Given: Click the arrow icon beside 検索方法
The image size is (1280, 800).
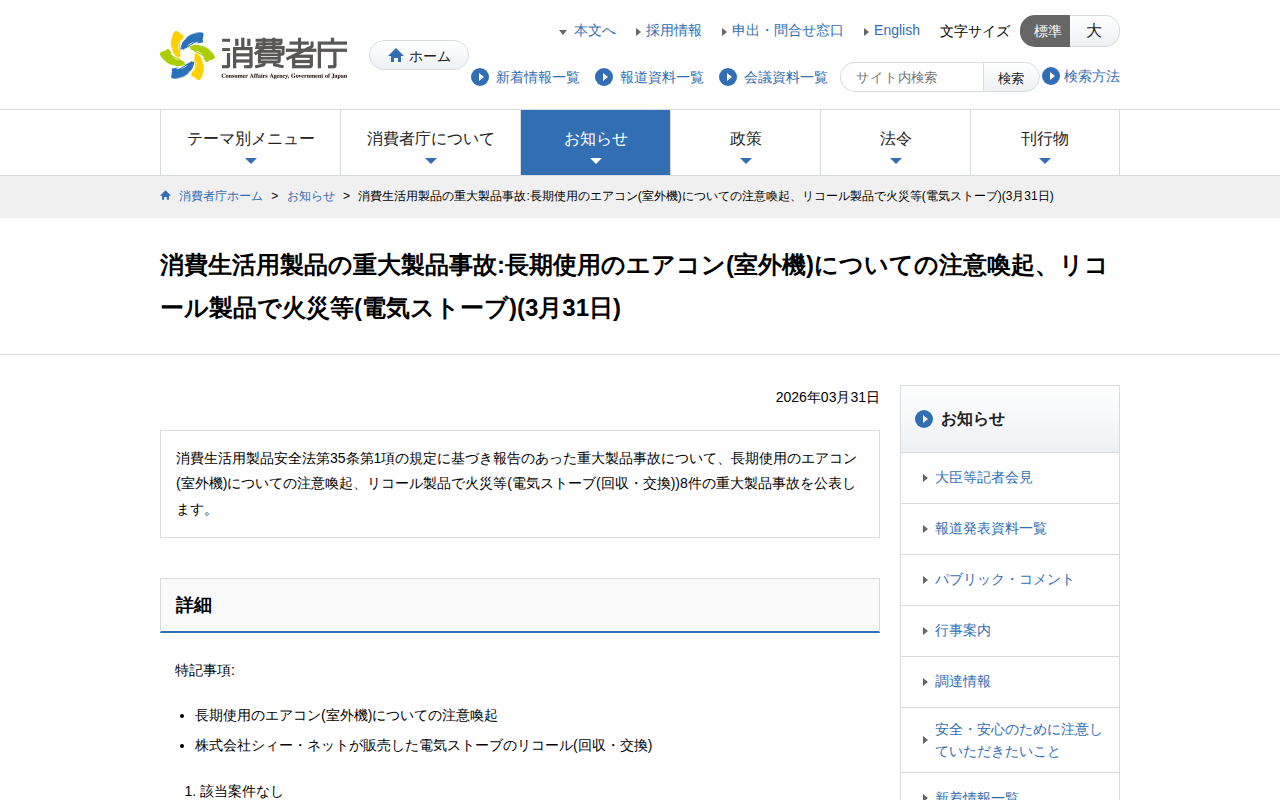Looking at the screenshot, I should (1051, 76).
